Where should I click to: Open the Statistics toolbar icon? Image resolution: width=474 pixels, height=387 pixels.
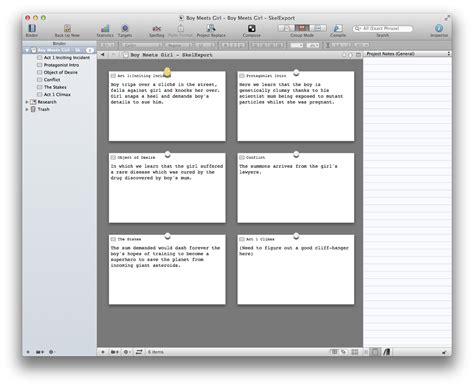(x=105, y=28)
